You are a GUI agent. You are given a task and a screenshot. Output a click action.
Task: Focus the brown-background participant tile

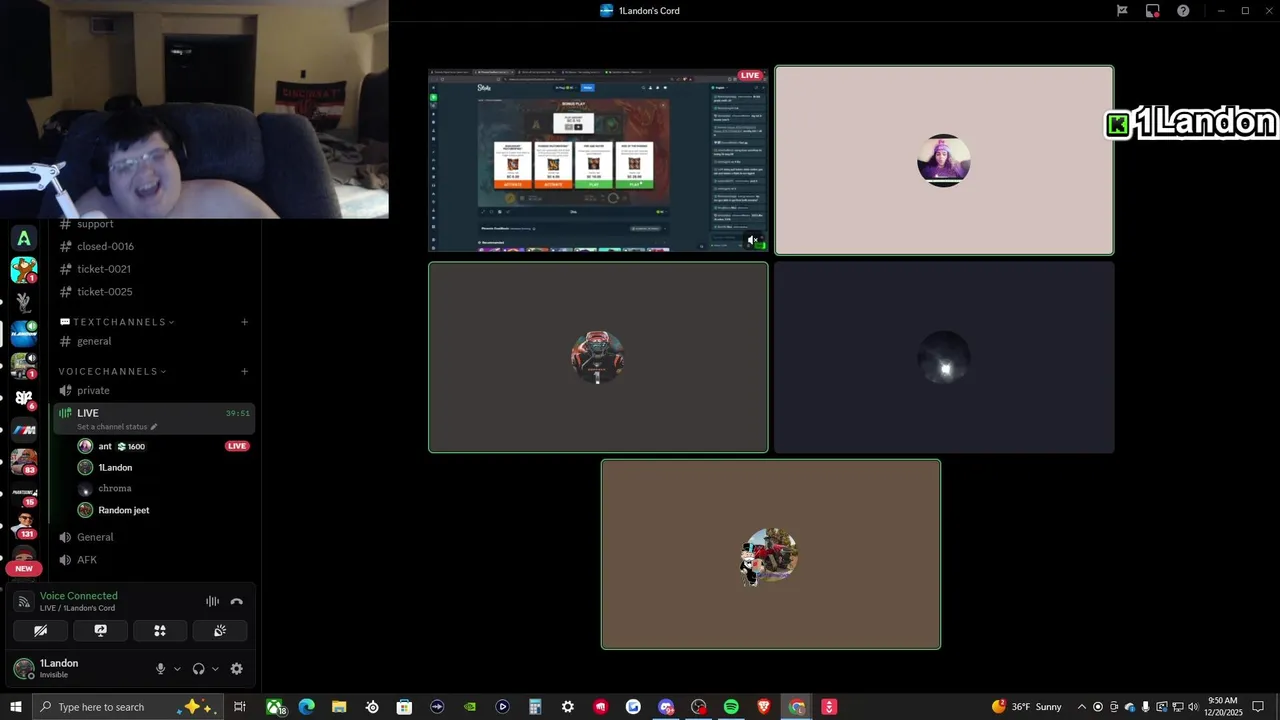tap(771, 554)
